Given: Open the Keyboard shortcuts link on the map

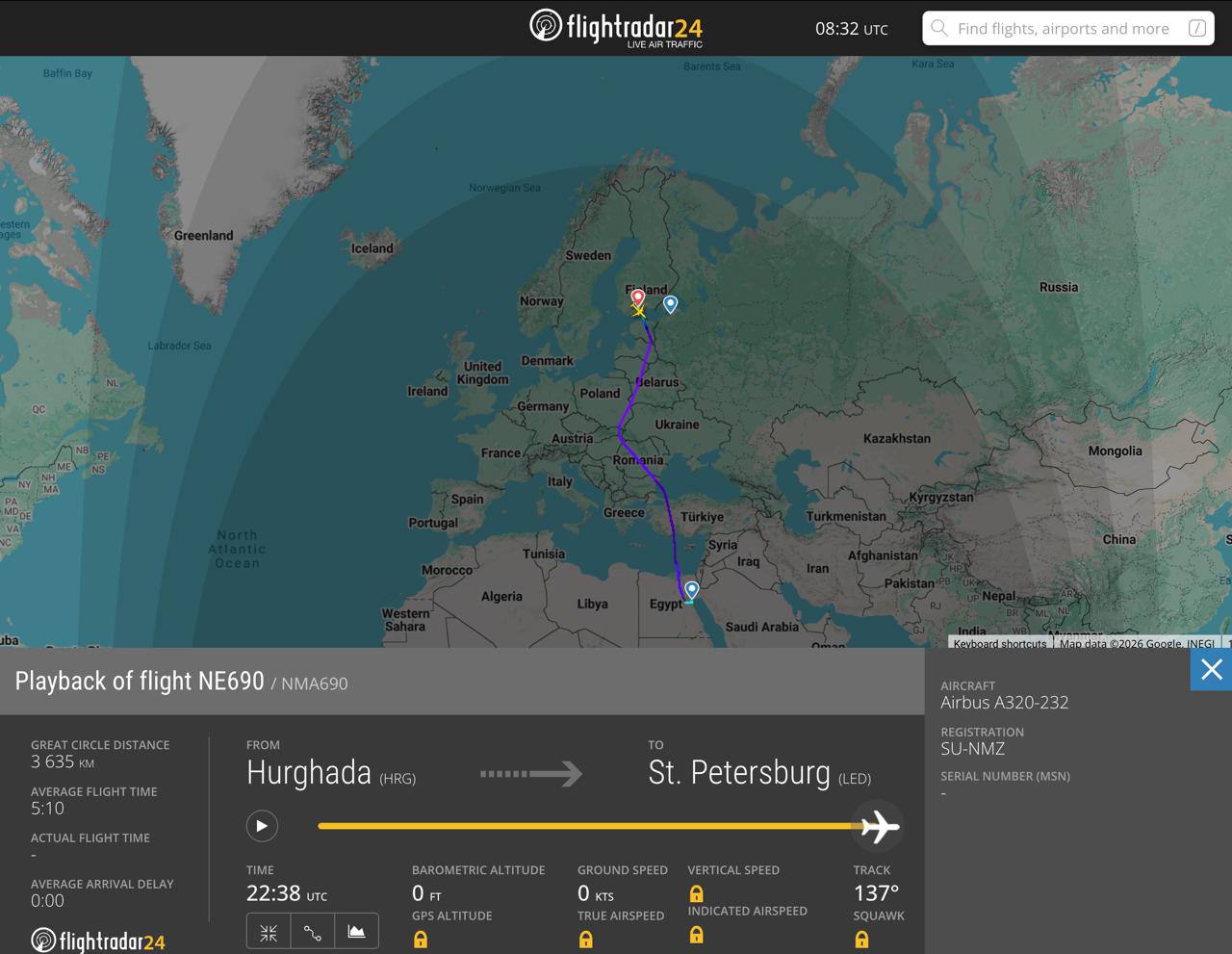Looking at the screenshot, I should coord(1000,643).
